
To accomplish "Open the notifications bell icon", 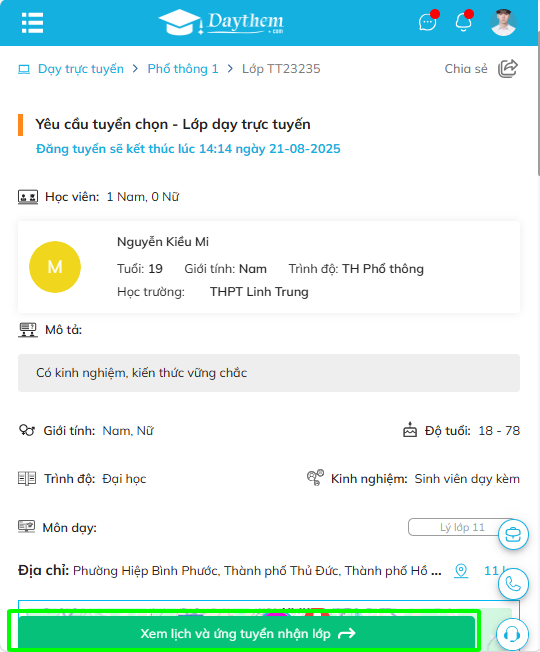I will tap(464, 21).
